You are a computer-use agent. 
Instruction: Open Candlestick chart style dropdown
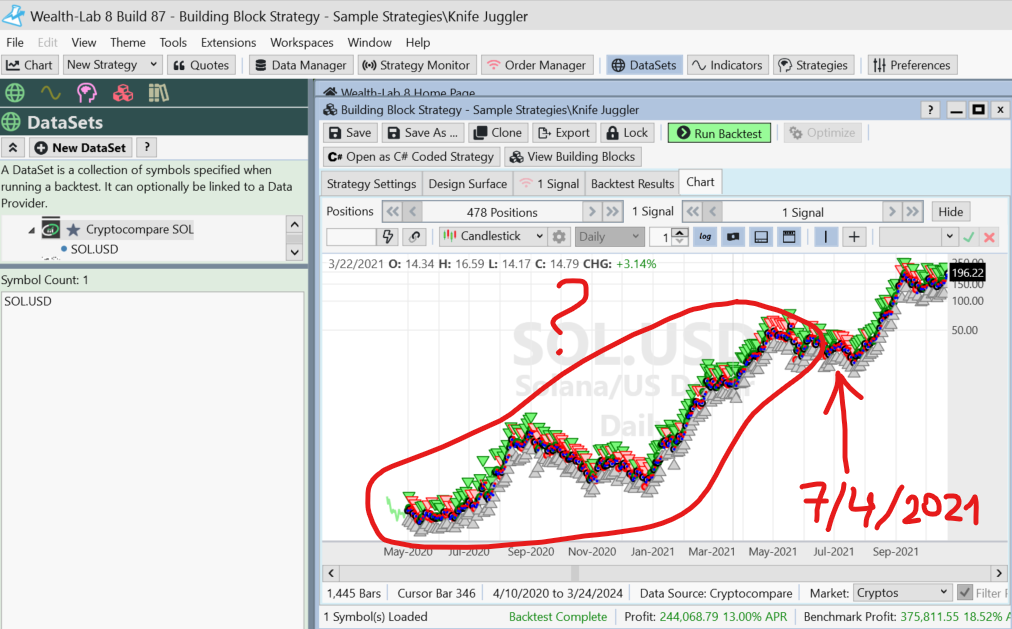click(493, 236)
